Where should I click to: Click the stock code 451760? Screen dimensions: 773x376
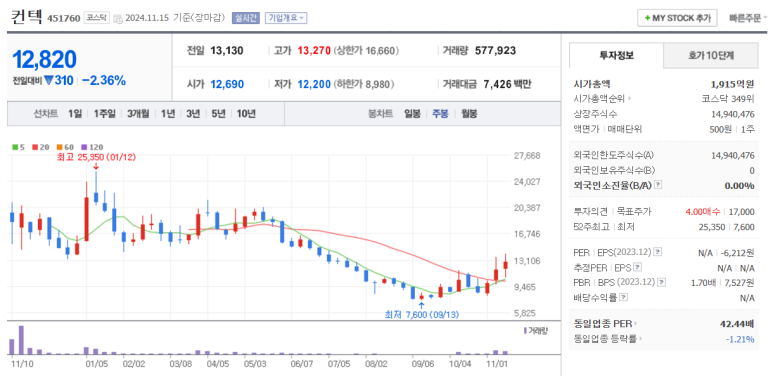point(63,19)
